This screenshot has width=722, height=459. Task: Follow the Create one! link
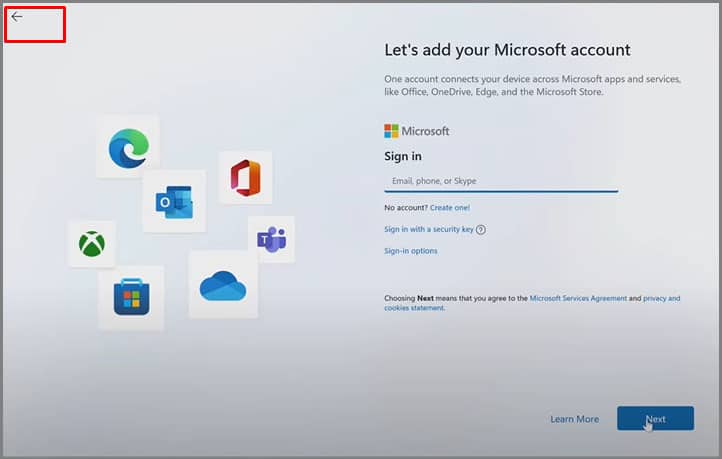pos(450,208)
